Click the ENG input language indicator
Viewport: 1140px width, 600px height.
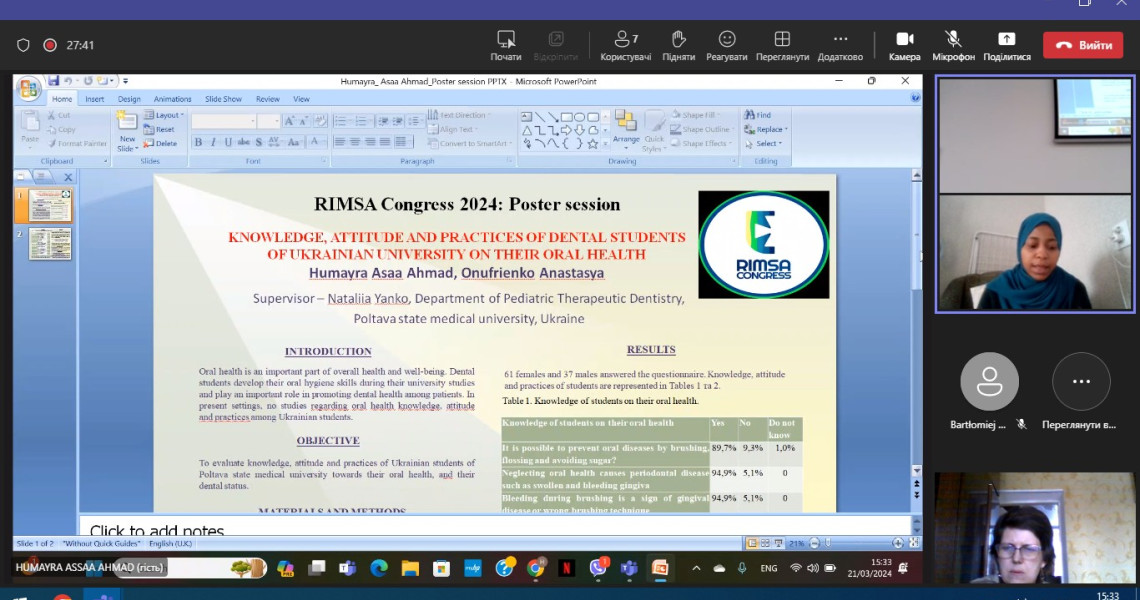click(768, 568)
